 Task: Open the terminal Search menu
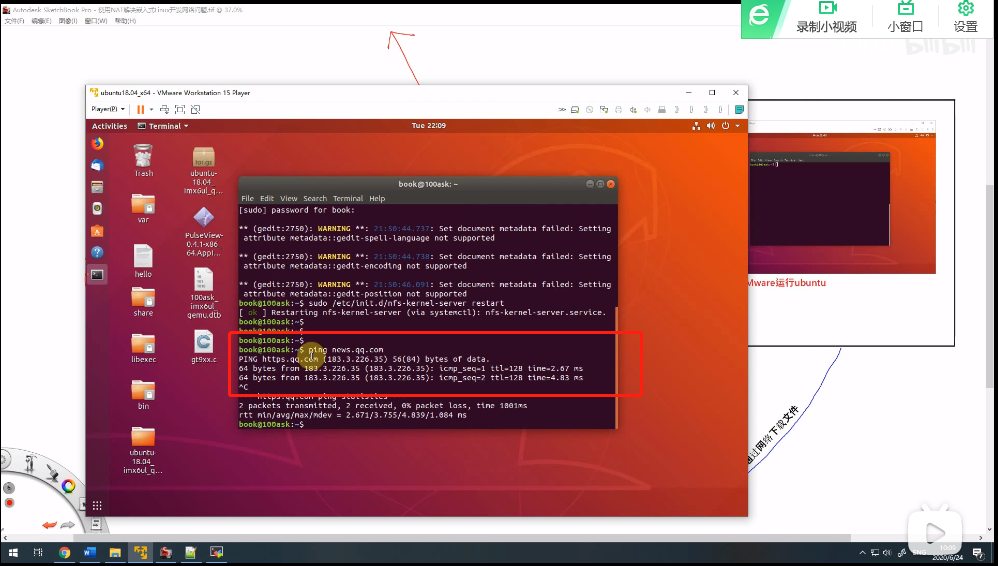315,199
